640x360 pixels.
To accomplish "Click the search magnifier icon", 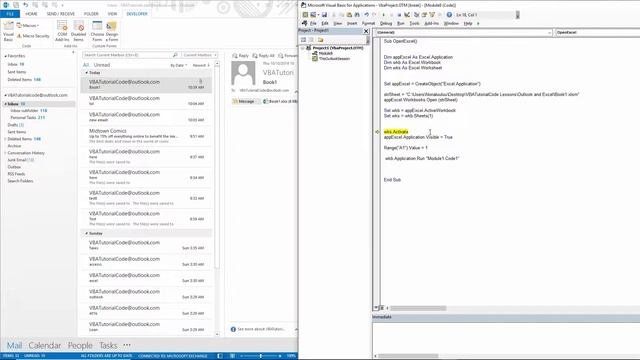I will coord(175,55).
